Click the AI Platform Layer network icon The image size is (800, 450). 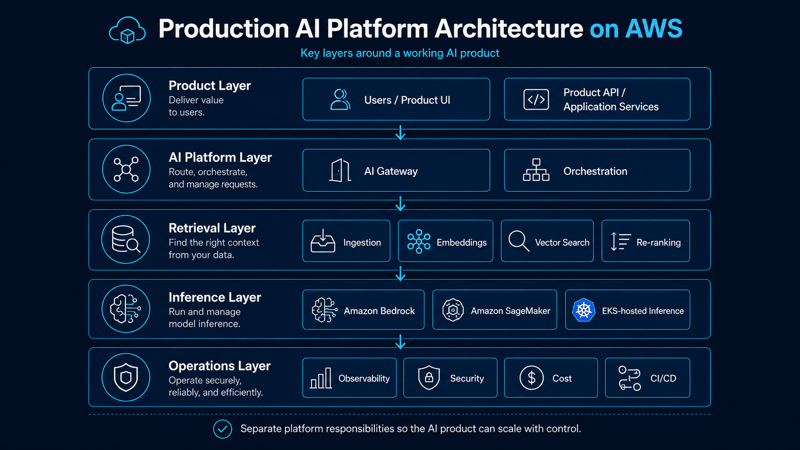click(x=126, y=169)
